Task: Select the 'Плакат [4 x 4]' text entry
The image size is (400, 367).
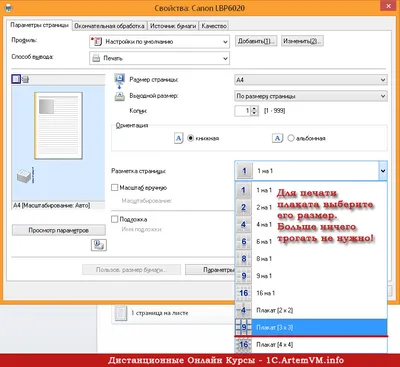Action: point(275,344)
